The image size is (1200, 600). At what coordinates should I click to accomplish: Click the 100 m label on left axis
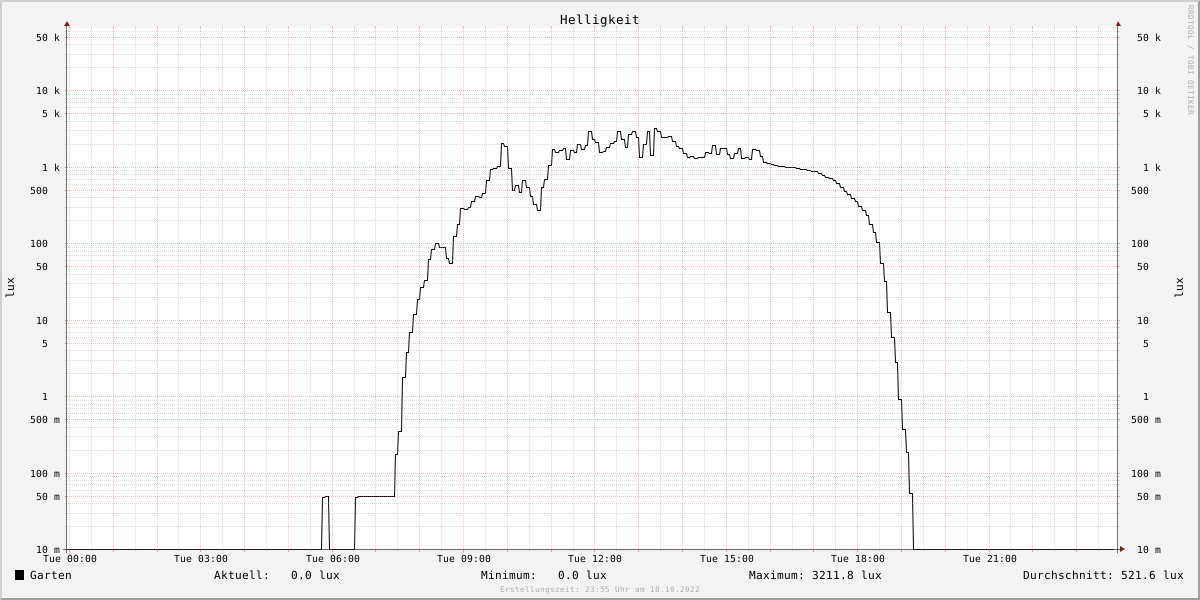point(45,474)
